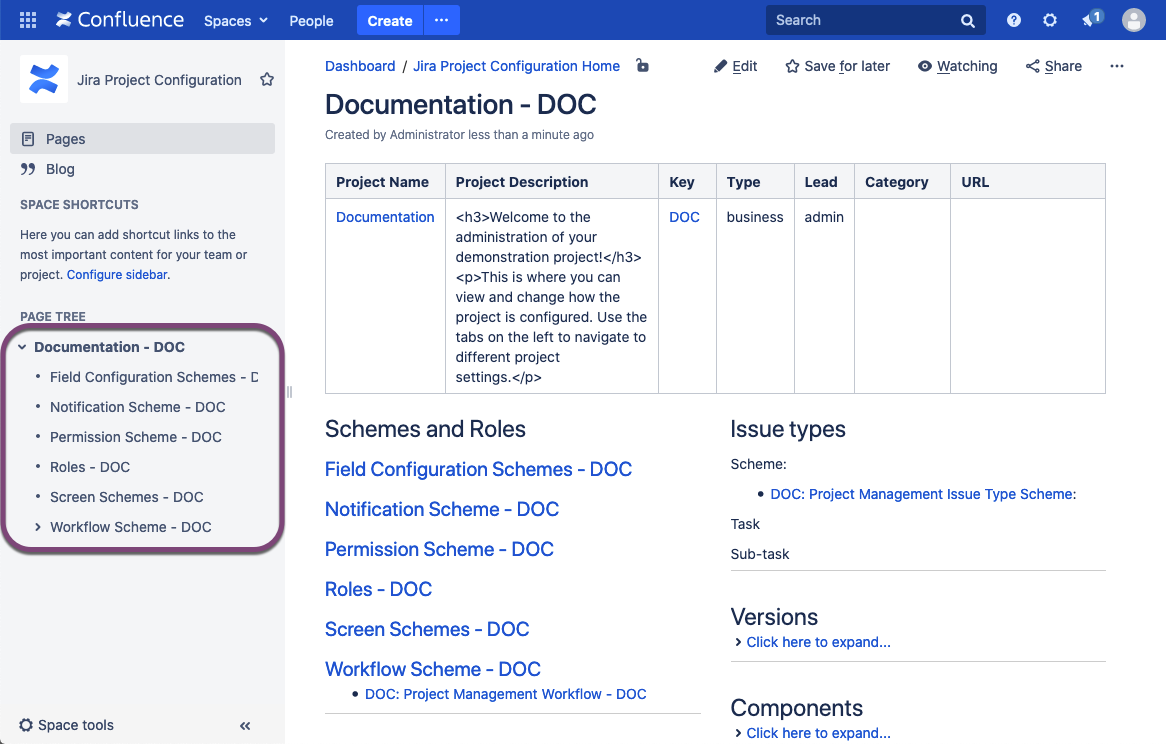Go to People in top navigation
Screen dimensions: 1166x744
pos(311,21)
